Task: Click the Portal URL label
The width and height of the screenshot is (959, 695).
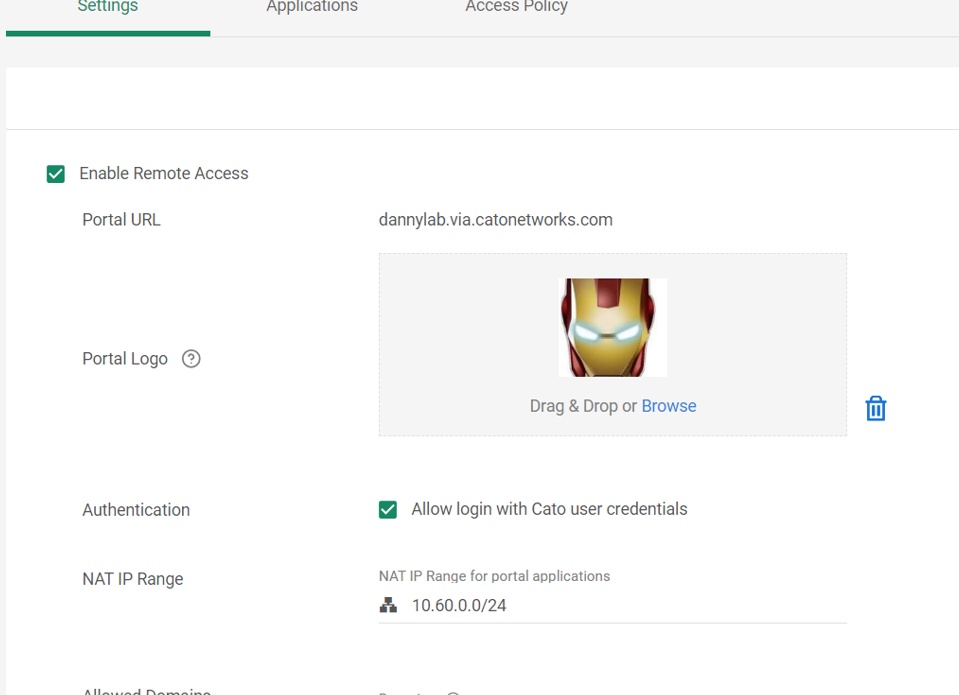Action: [x=121, y=220]
